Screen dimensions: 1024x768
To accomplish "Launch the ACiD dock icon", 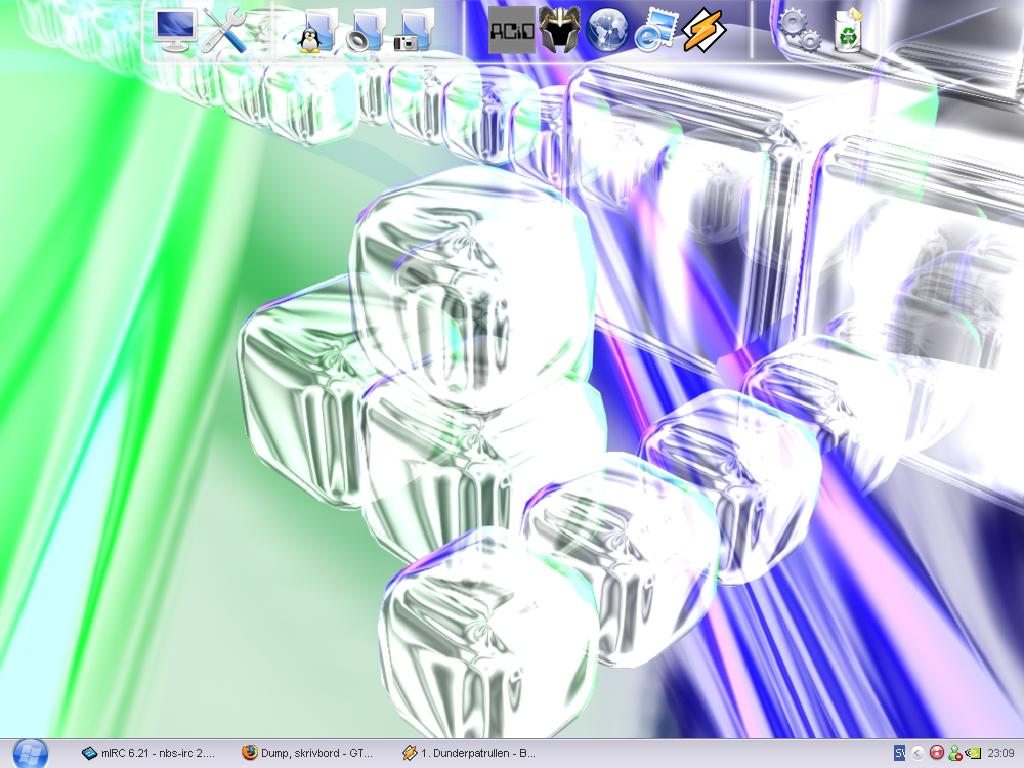I will 512,30.
